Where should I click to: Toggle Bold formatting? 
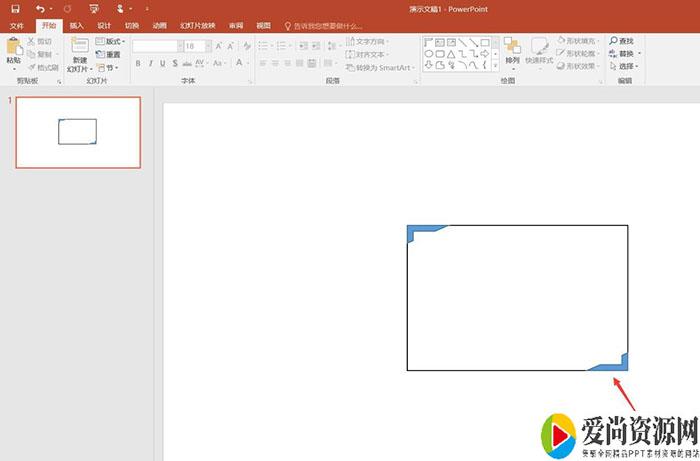pos(137,63)
